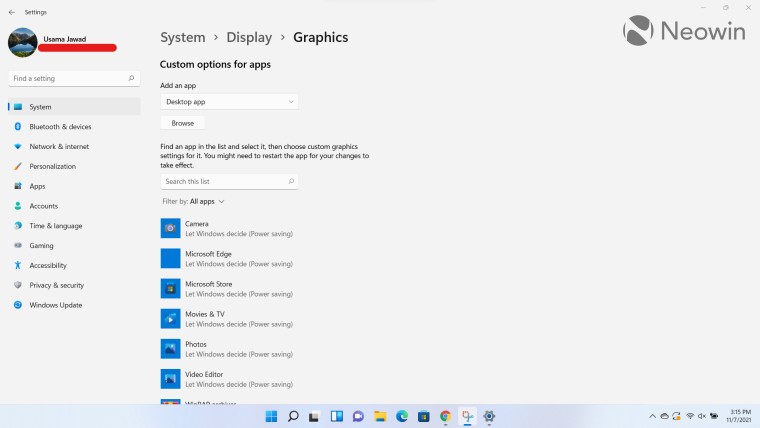
Task: Click the Camera app name text
Action: [197, 224]
